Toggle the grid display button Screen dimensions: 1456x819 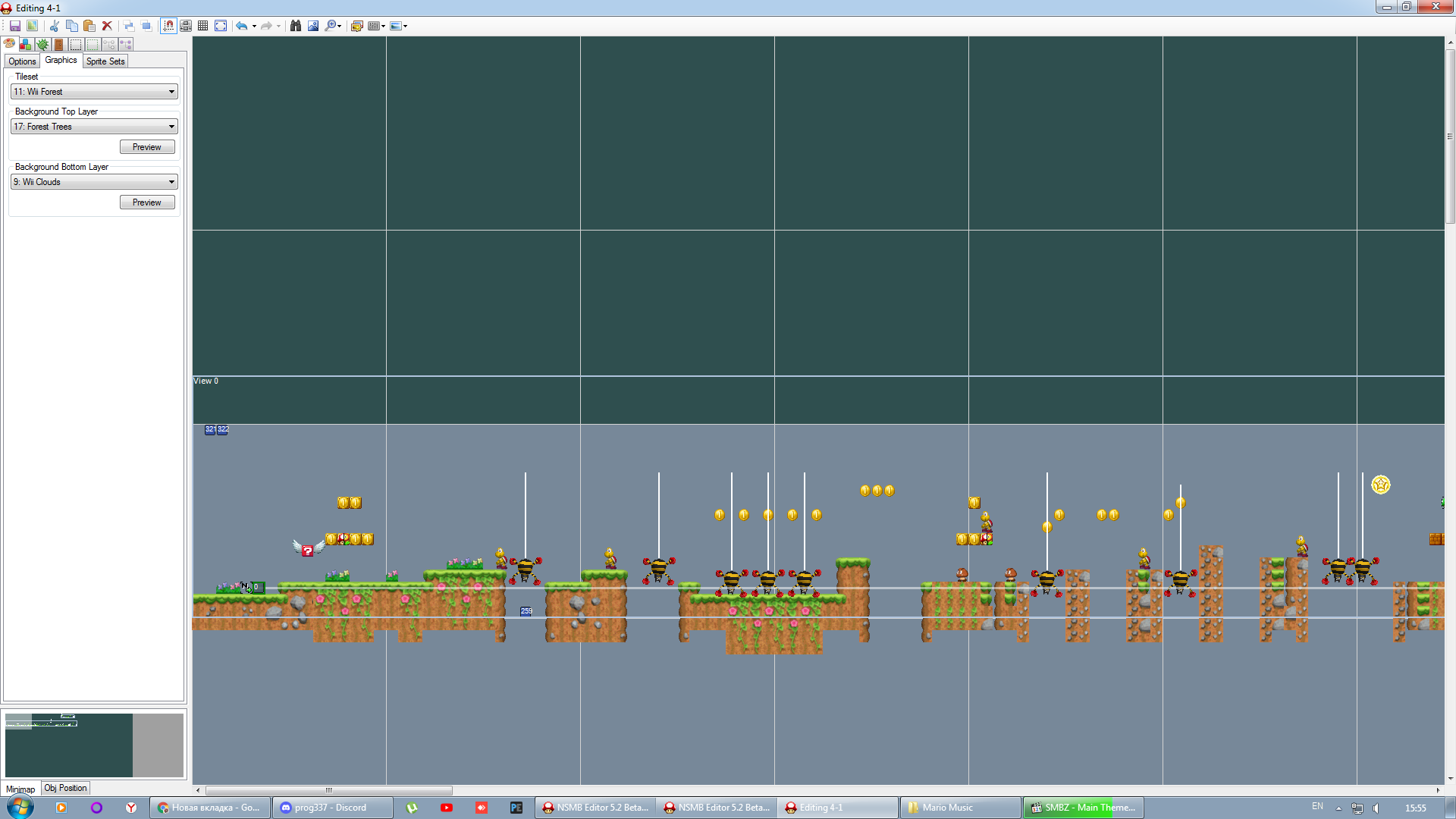coord(202,26)
